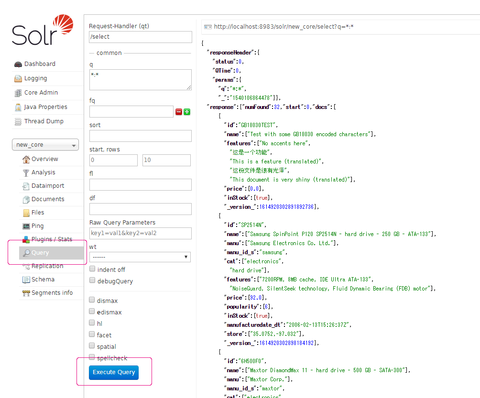The width and height of the screenshot is (480, 398).
Task: Click the start field showing 0
Action: click(113, 160)
